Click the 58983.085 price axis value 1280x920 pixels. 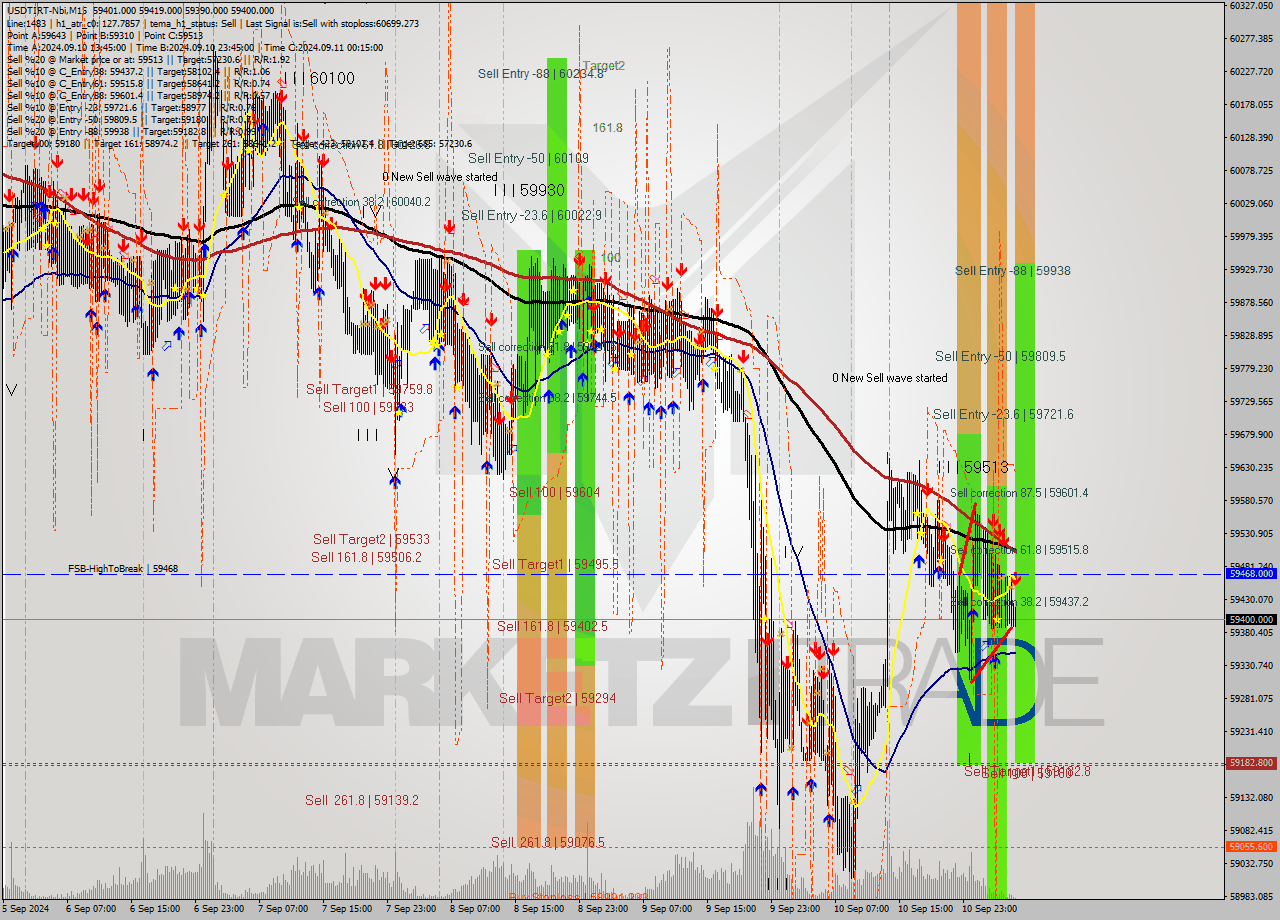pyautogui.click(x=1250, y=896)
